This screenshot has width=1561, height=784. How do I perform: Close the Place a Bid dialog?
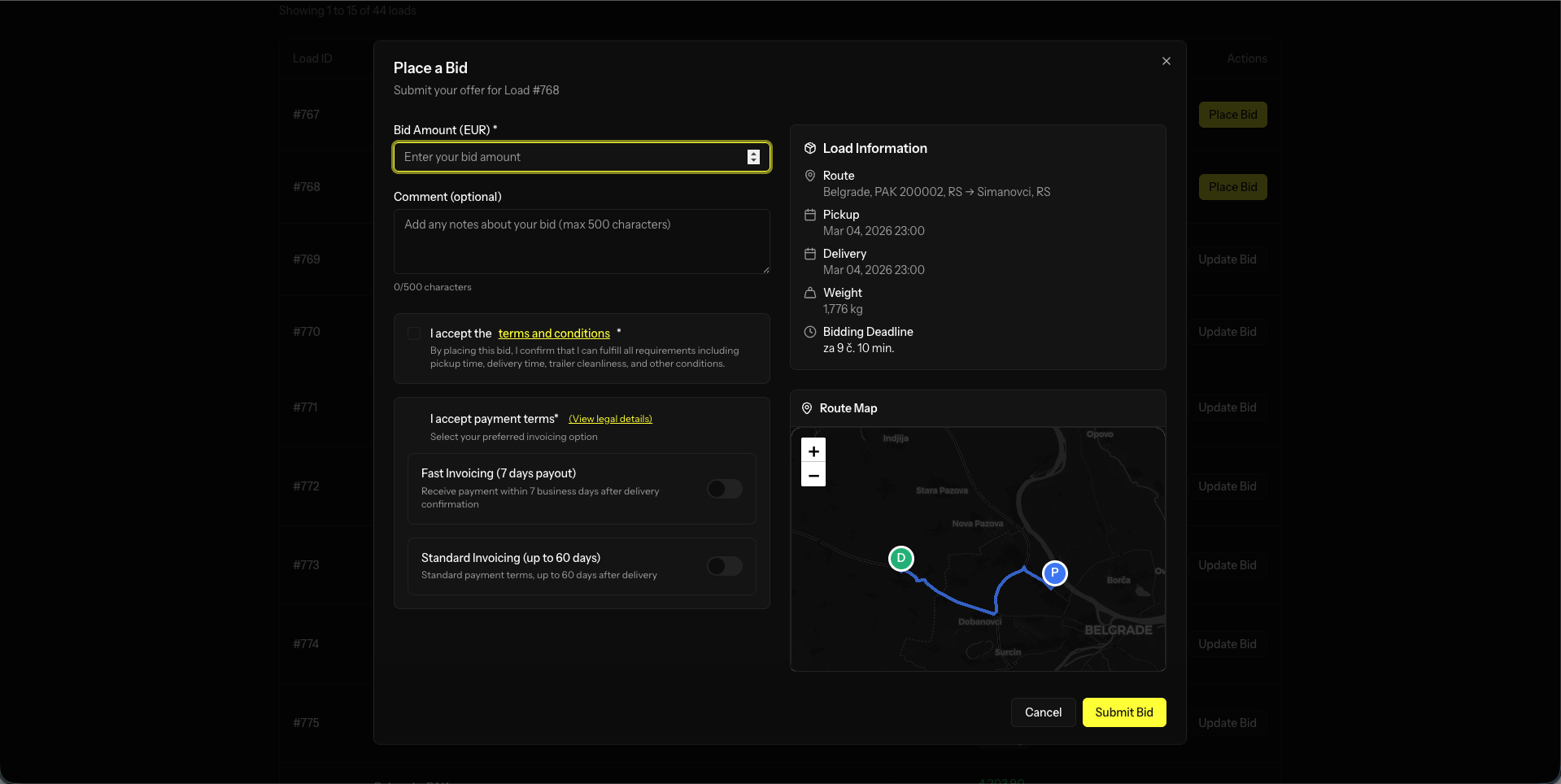(x=1166, y=61)
